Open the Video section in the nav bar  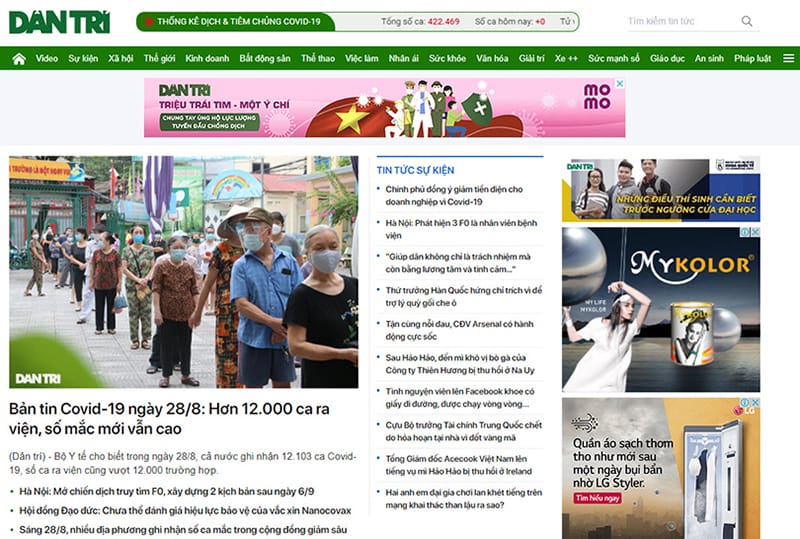[x=47, y=59]
